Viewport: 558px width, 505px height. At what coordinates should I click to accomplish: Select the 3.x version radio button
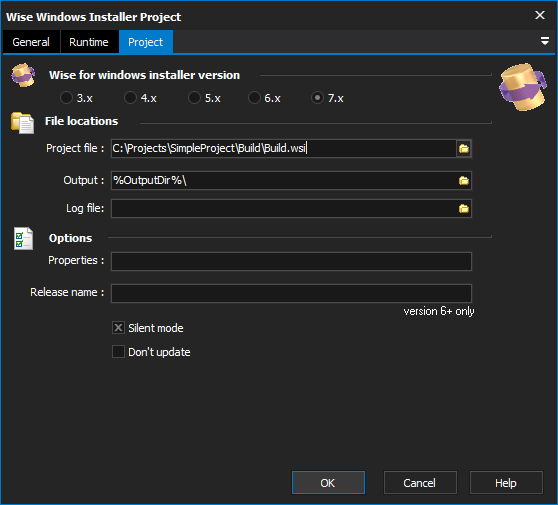pos(66,98)
